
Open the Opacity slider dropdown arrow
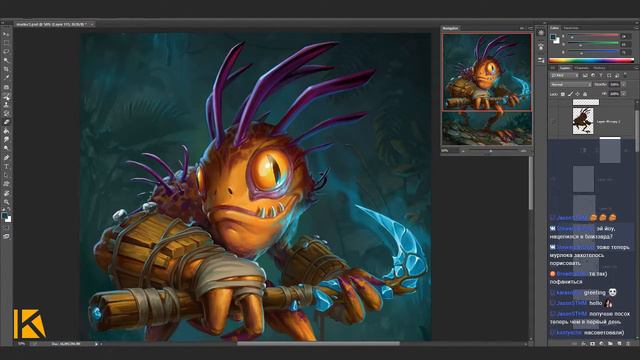(624, 84)
